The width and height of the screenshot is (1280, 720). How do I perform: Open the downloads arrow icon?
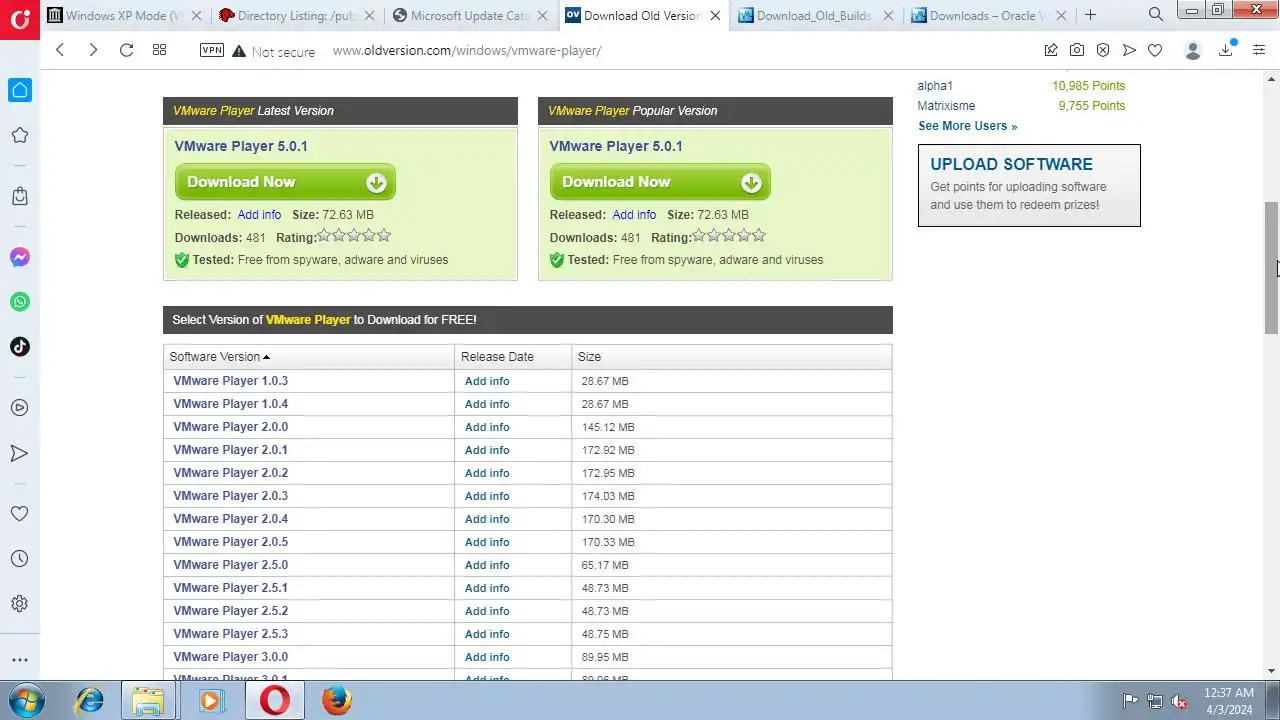pos(1225,50)
